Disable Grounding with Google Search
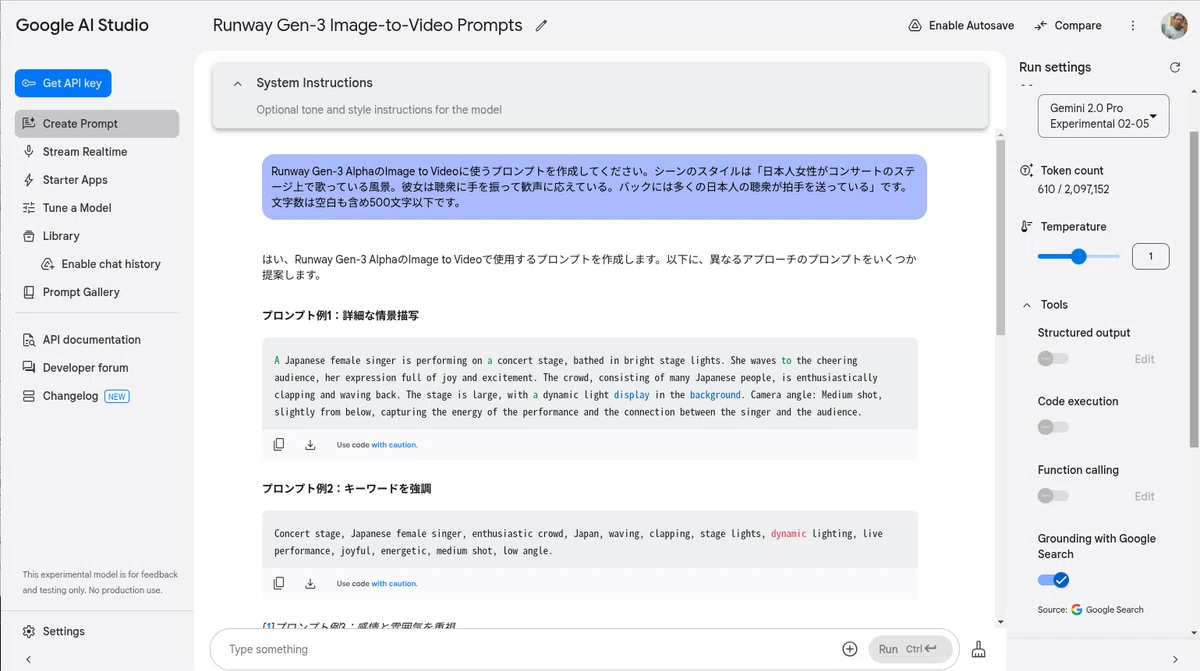1200x671 pixels. (x=1054, y=580)
